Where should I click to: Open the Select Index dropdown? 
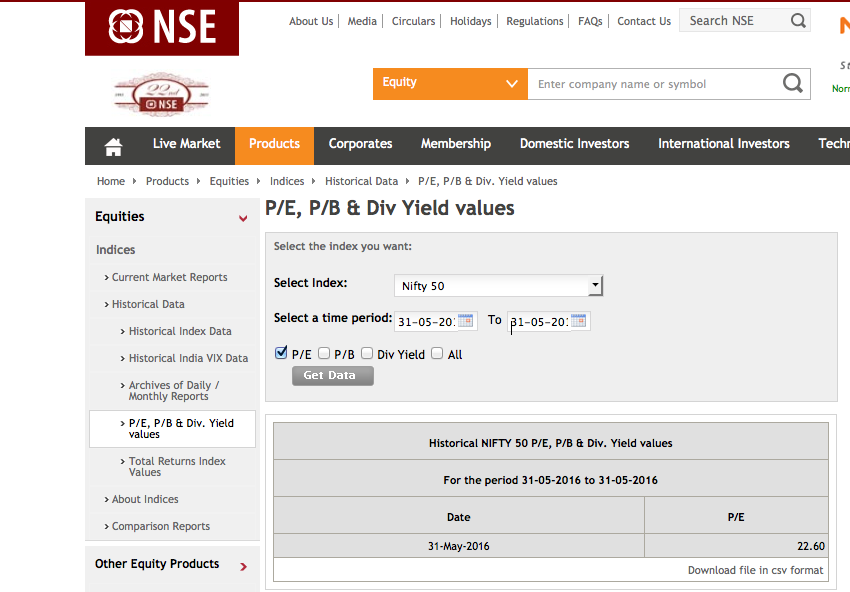498,286
